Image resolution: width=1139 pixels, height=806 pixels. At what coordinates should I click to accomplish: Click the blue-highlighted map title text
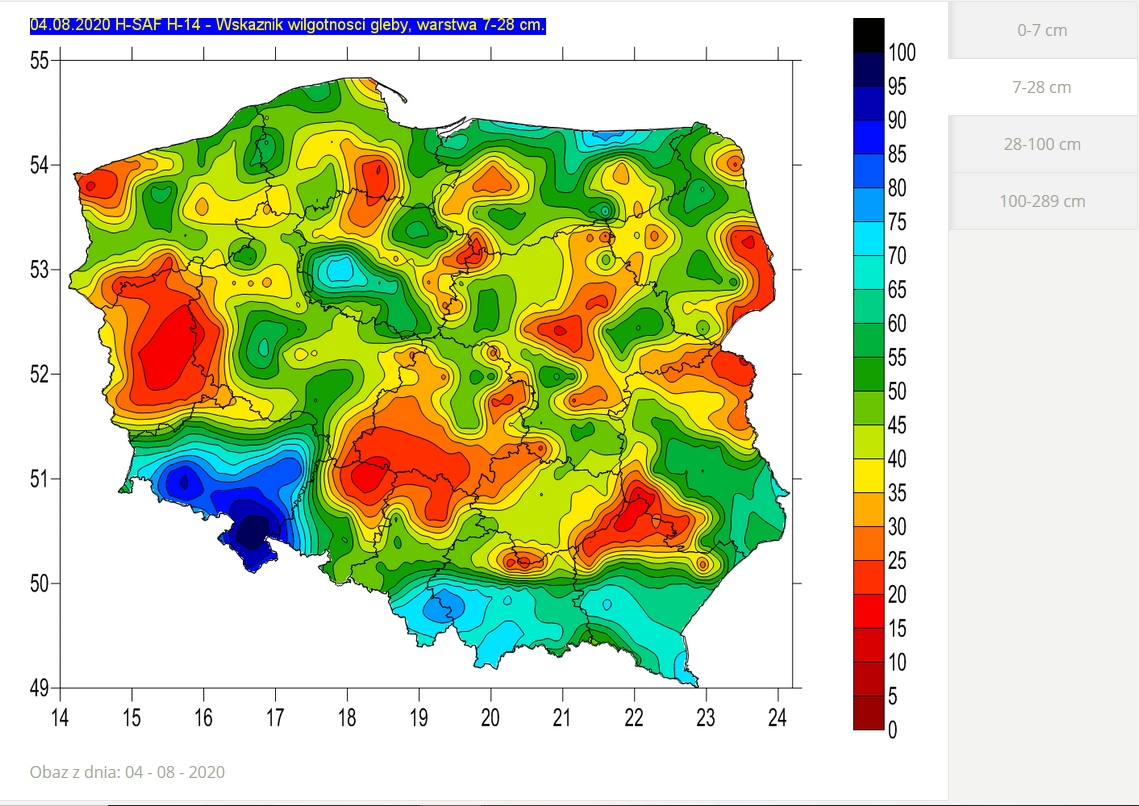pyautogui.click(x=287, y=24)
